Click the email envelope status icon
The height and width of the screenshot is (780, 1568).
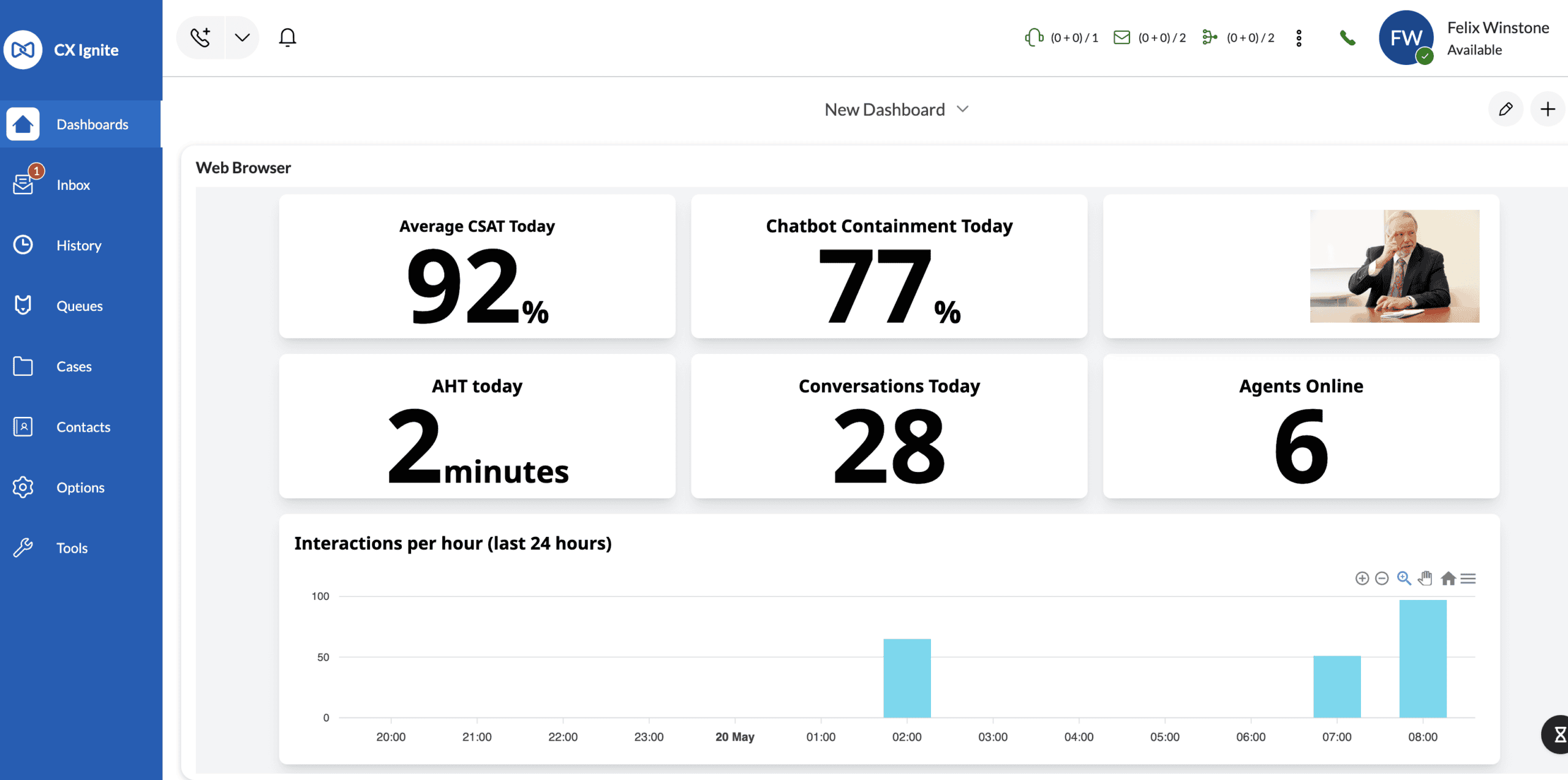[1121, 37]
